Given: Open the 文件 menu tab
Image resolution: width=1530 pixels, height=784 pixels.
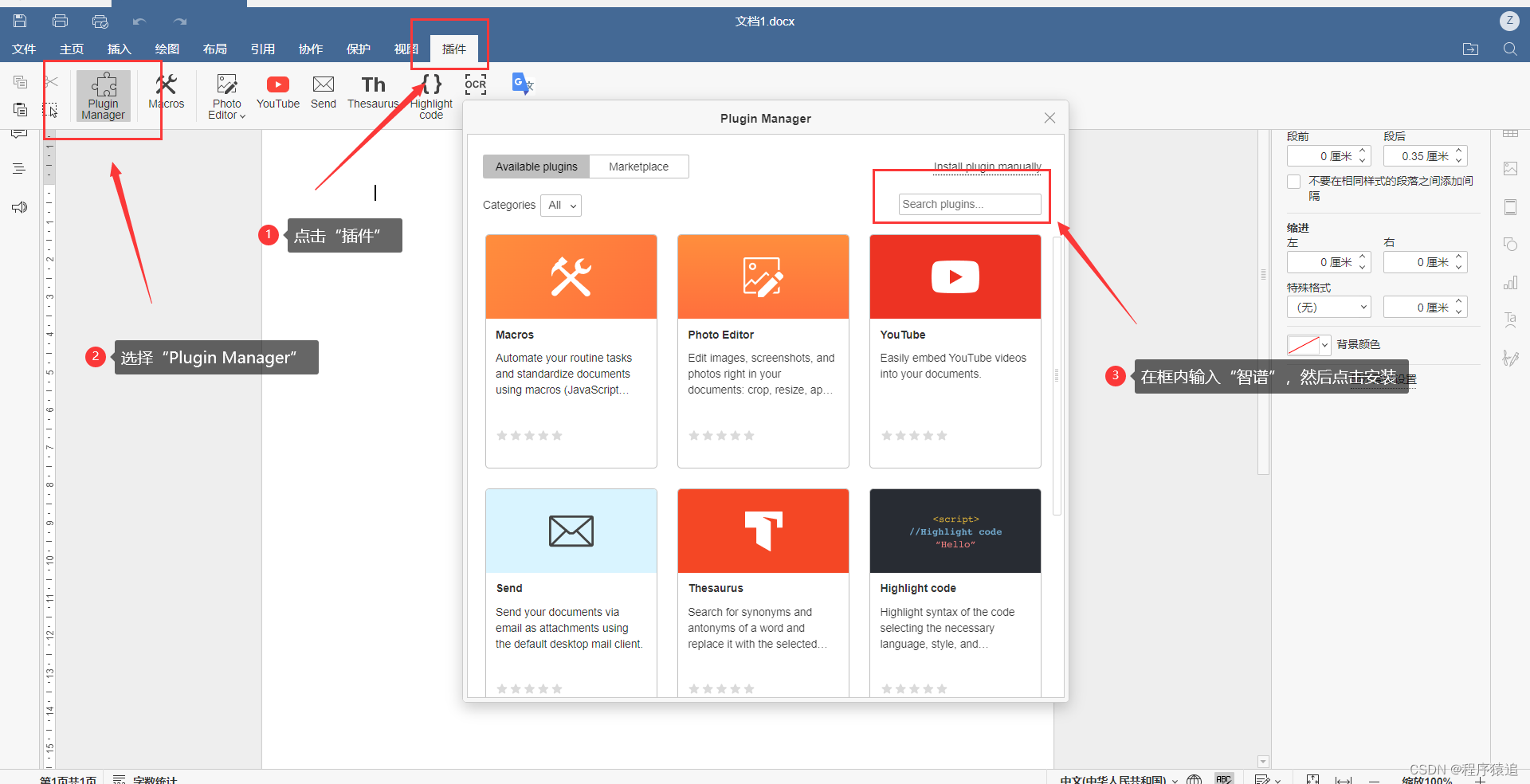Looking at the screenshot, I should (x=24, y=49).
